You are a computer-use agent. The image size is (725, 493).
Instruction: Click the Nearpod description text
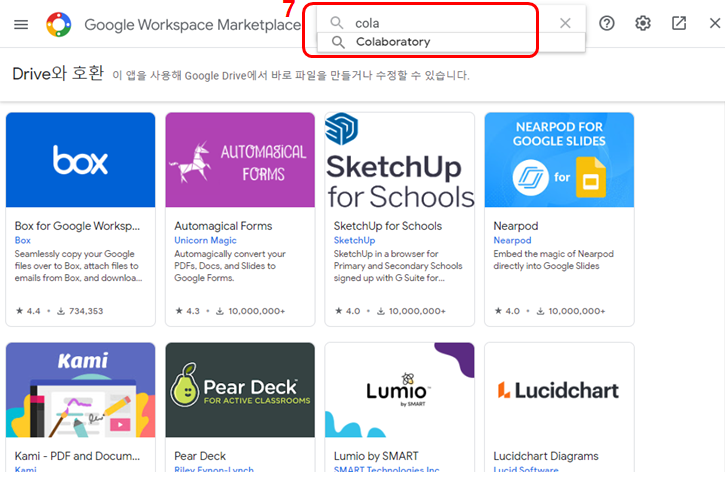click(x=553, y=260)
